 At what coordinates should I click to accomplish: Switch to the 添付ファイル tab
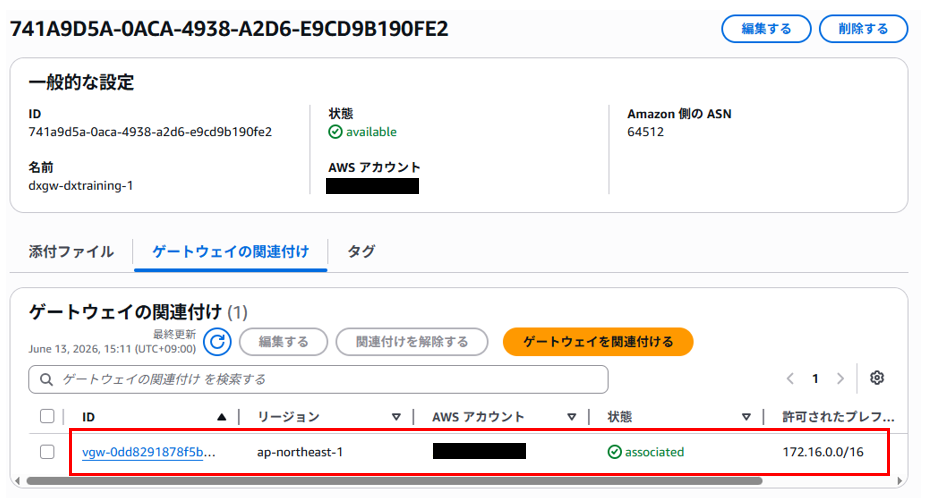pyautogui.click(x=71, y=252)
